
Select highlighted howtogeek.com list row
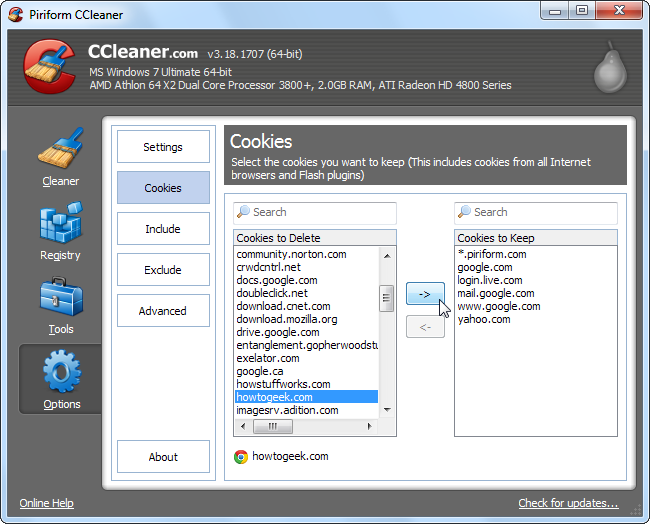(307, 397)
